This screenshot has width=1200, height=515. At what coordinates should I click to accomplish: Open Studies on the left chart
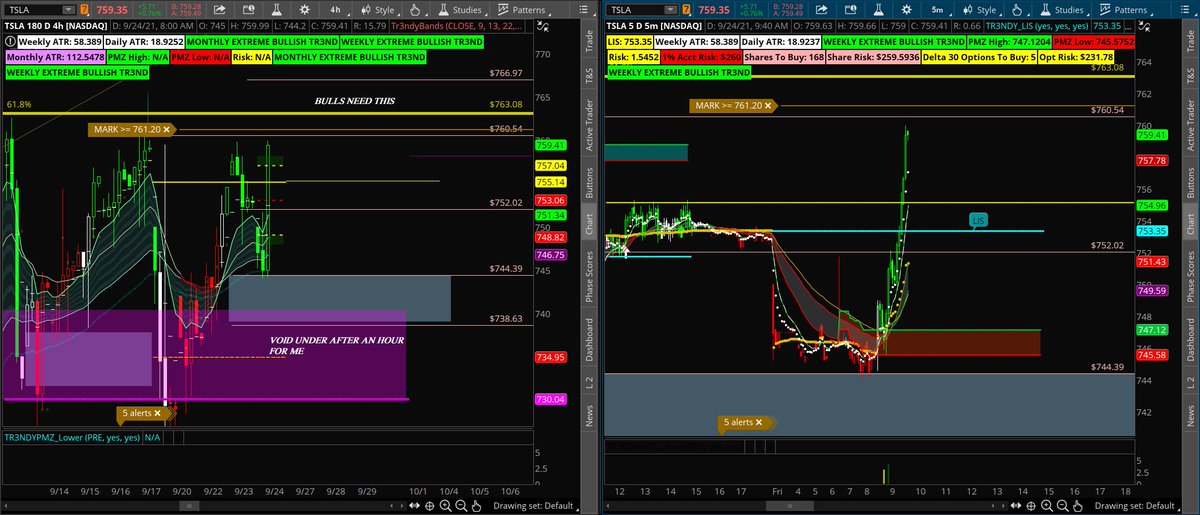pos(461,9)
